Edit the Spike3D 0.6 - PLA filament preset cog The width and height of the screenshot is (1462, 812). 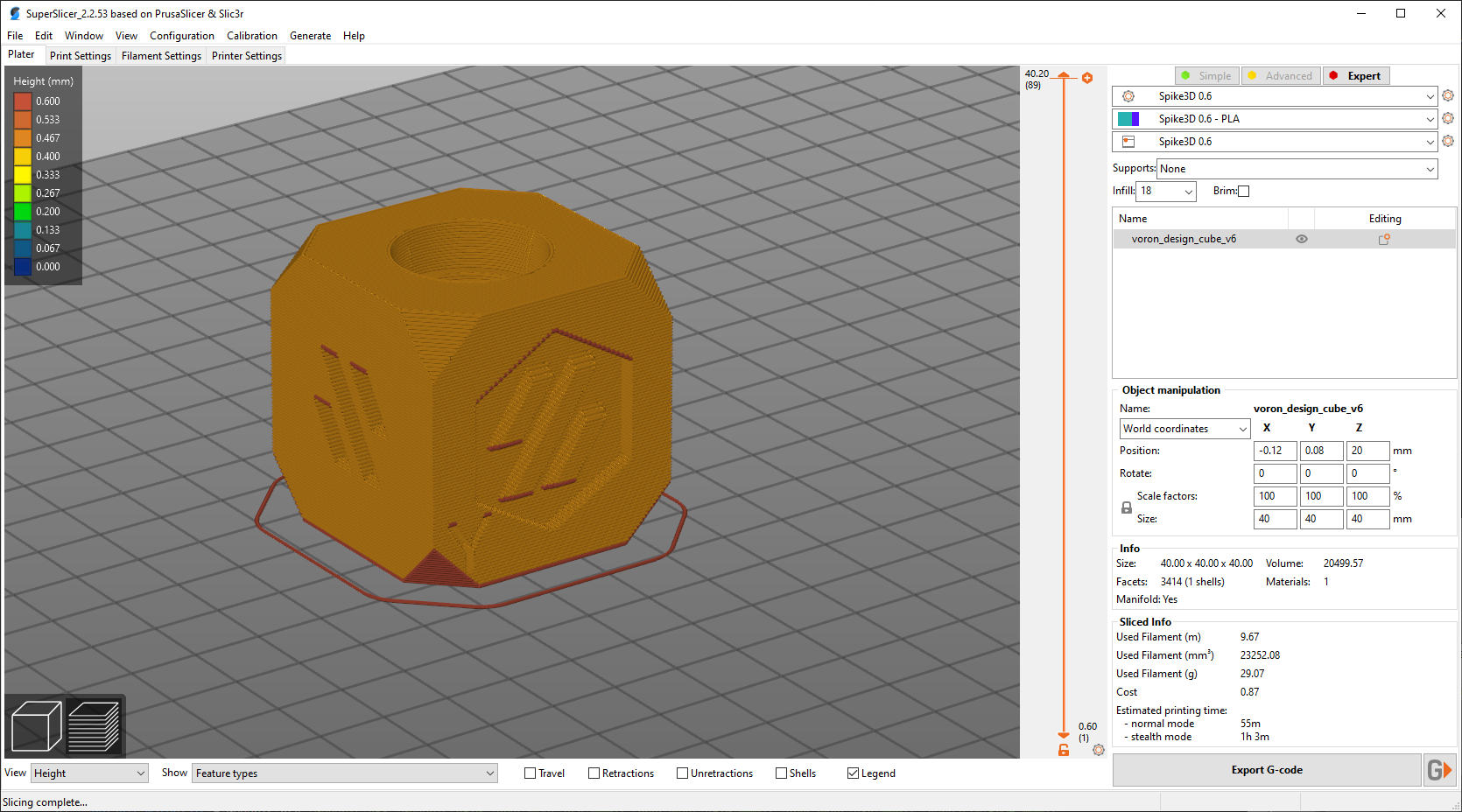[1448, 118]
